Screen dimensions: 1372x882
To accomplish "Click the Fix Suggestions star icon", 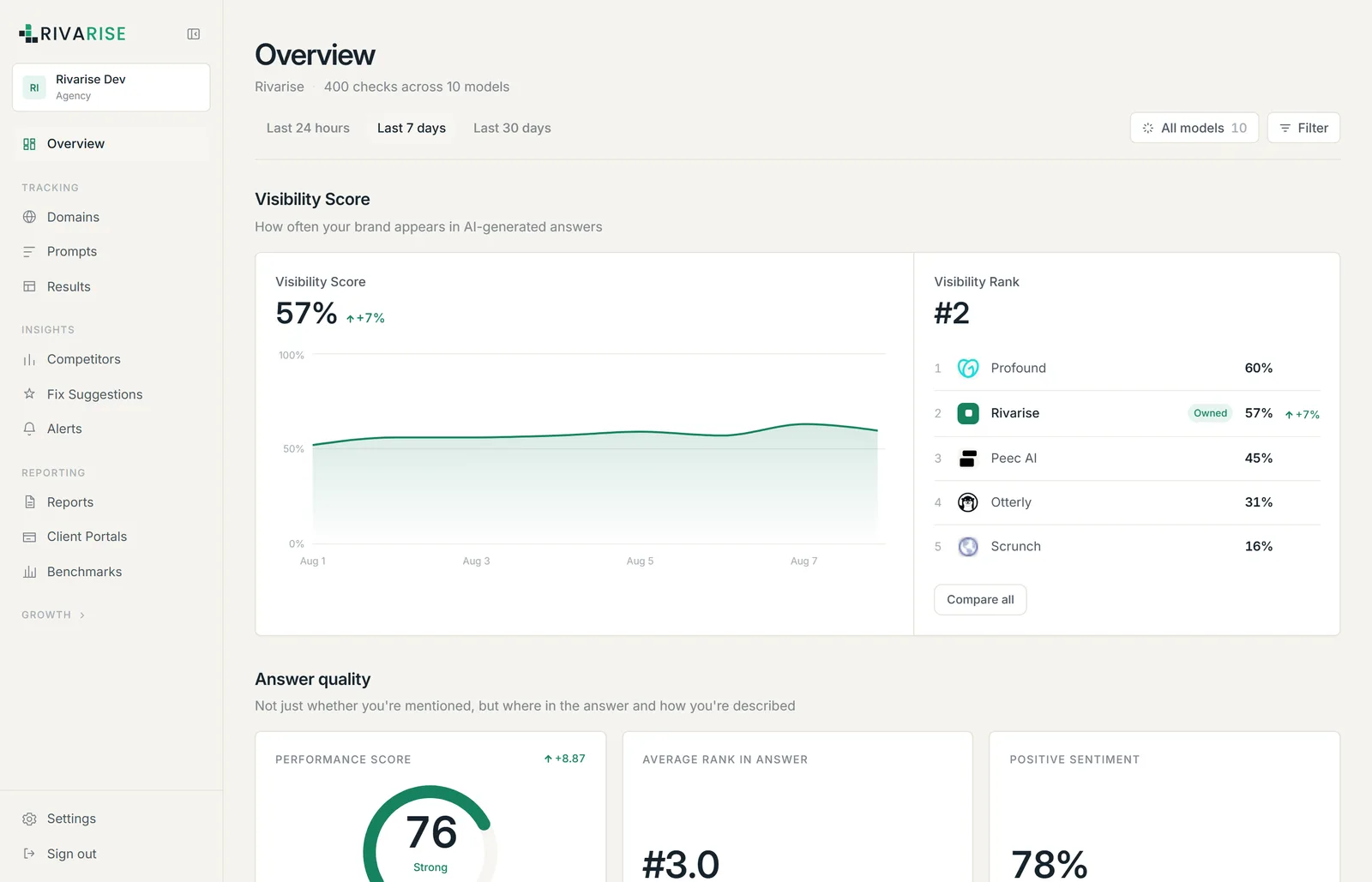I will (29, 393).
